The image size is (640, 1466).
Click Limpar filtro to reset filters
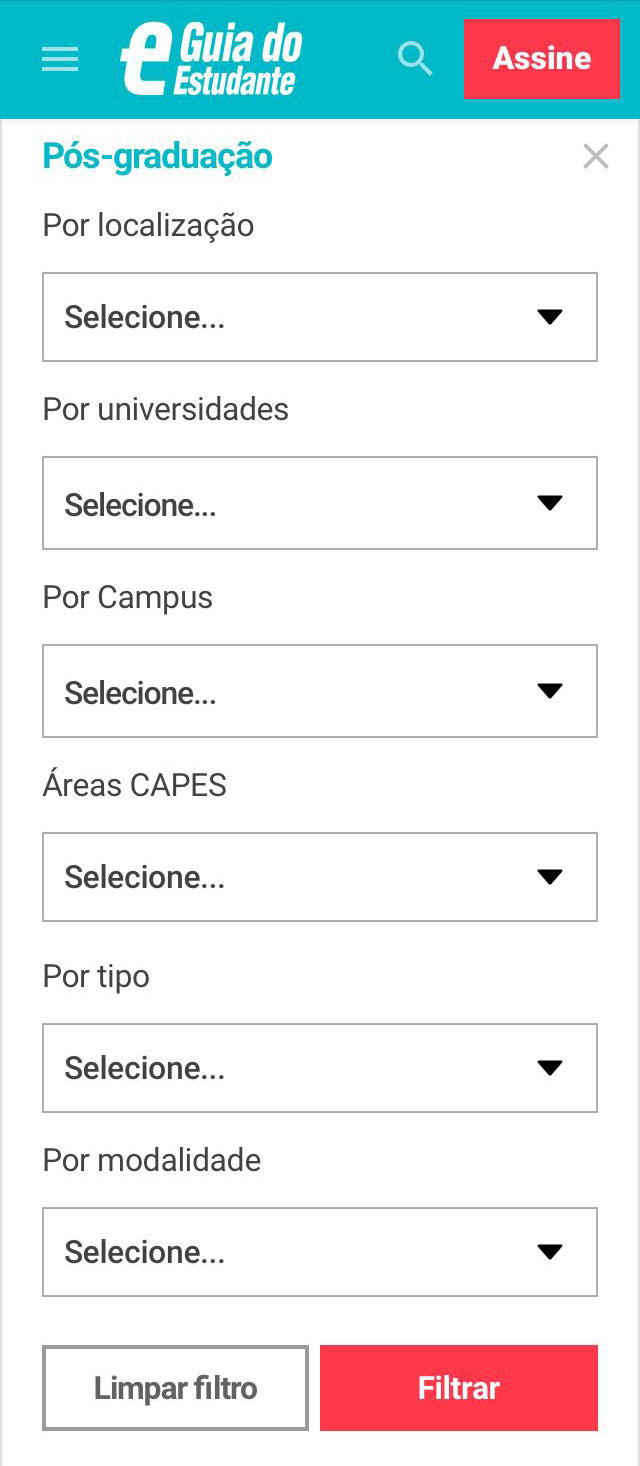click(x=175, y=1387)
